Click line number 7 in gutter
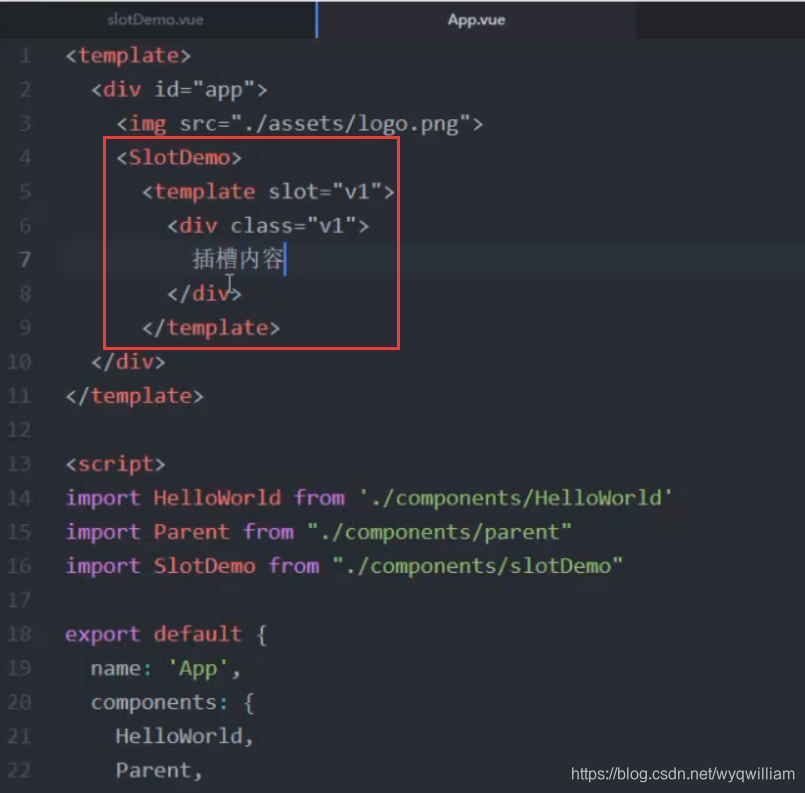805x793 pixels. point(25,259)
